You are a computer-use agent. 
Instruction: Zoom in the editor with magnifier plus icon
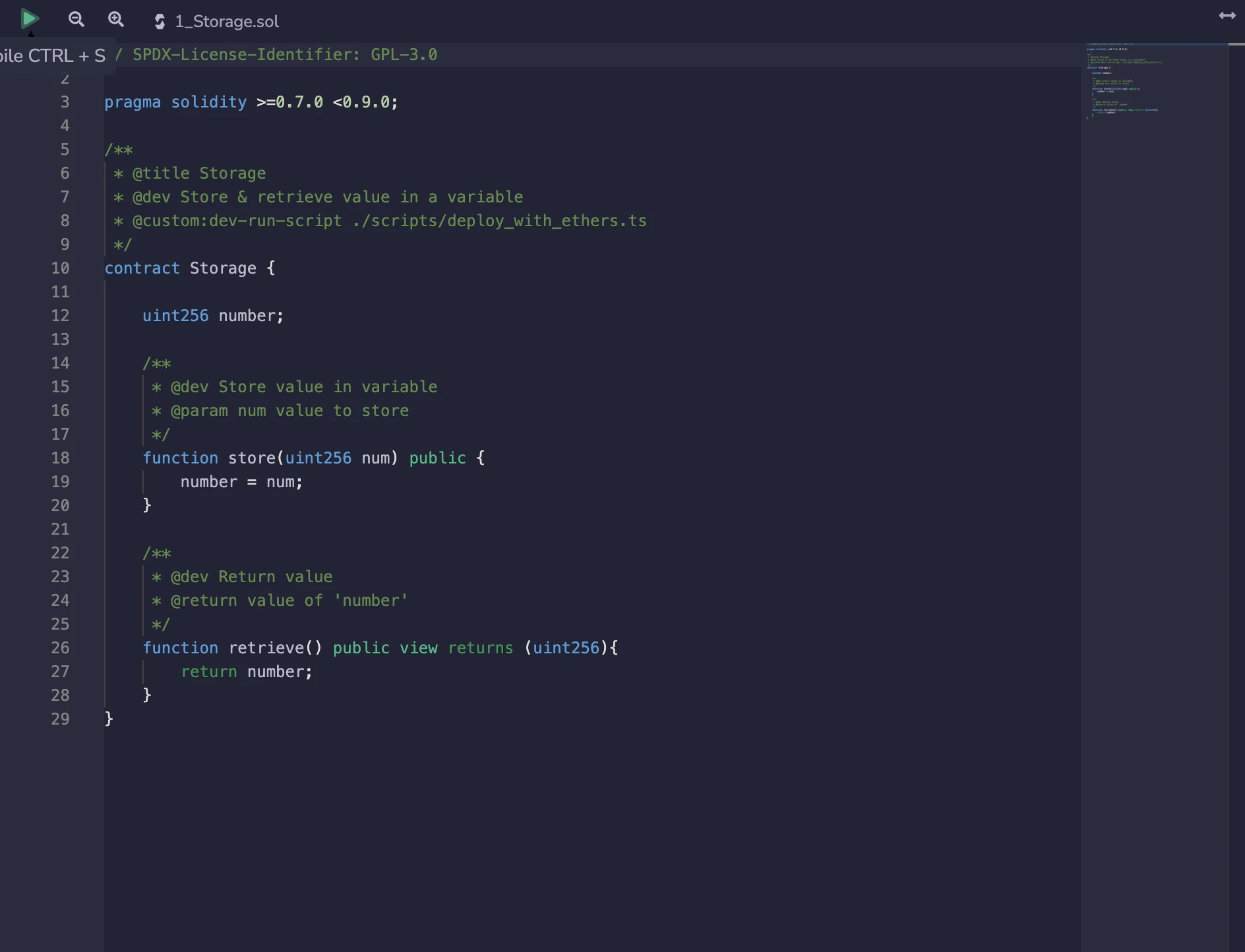[116, 19]
